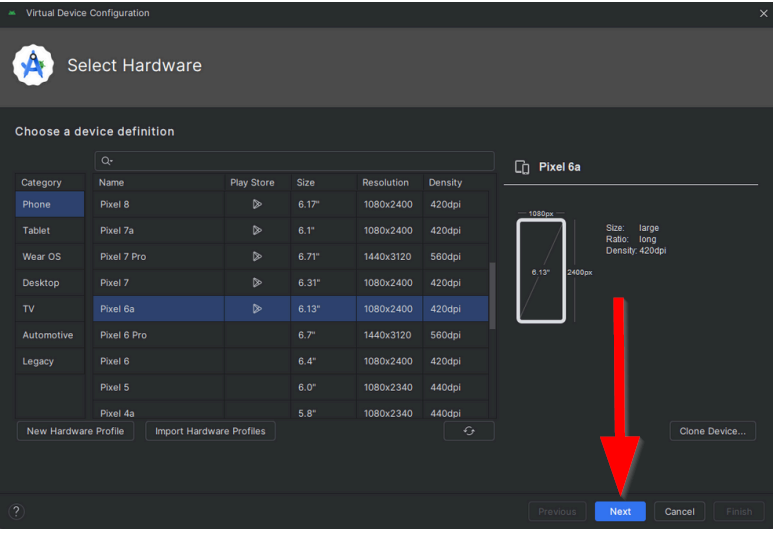Select the Automotive category
Viewport: 773px width, 537px height.
click(50, 335)
